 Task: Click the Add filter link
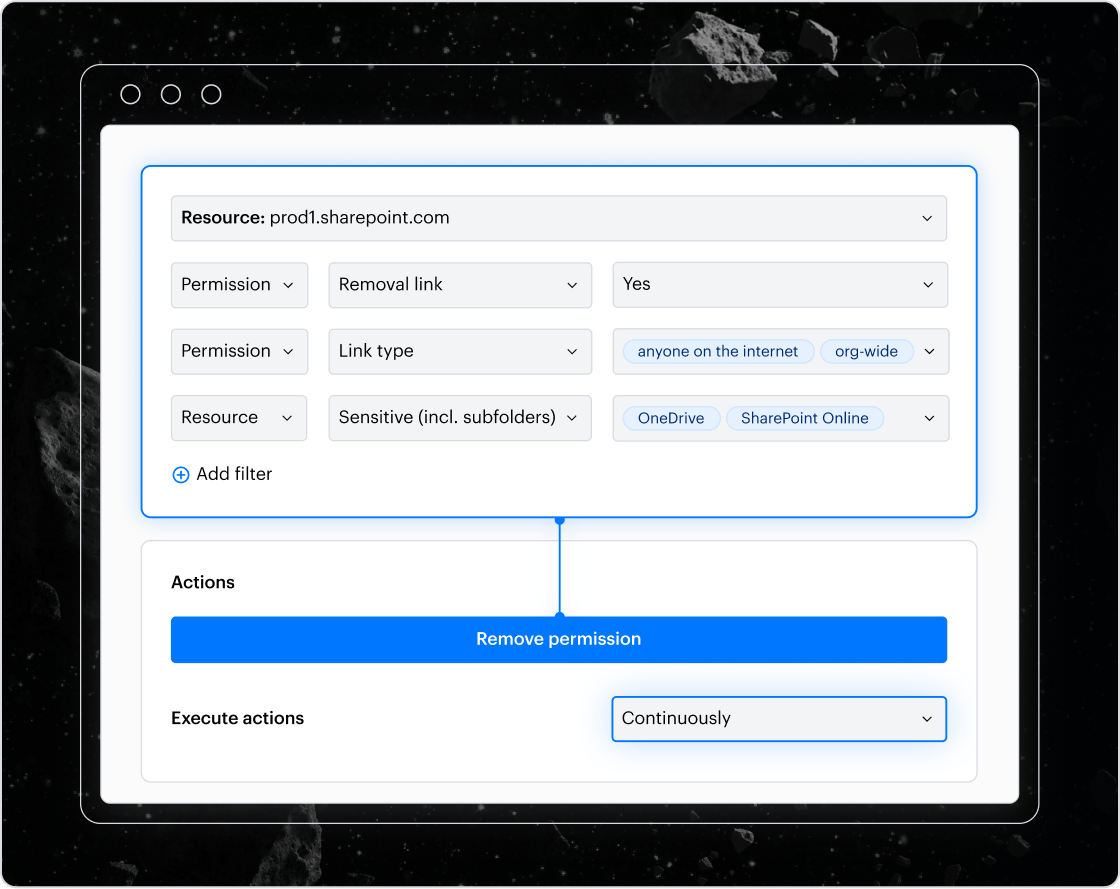[x=234, y=475]
